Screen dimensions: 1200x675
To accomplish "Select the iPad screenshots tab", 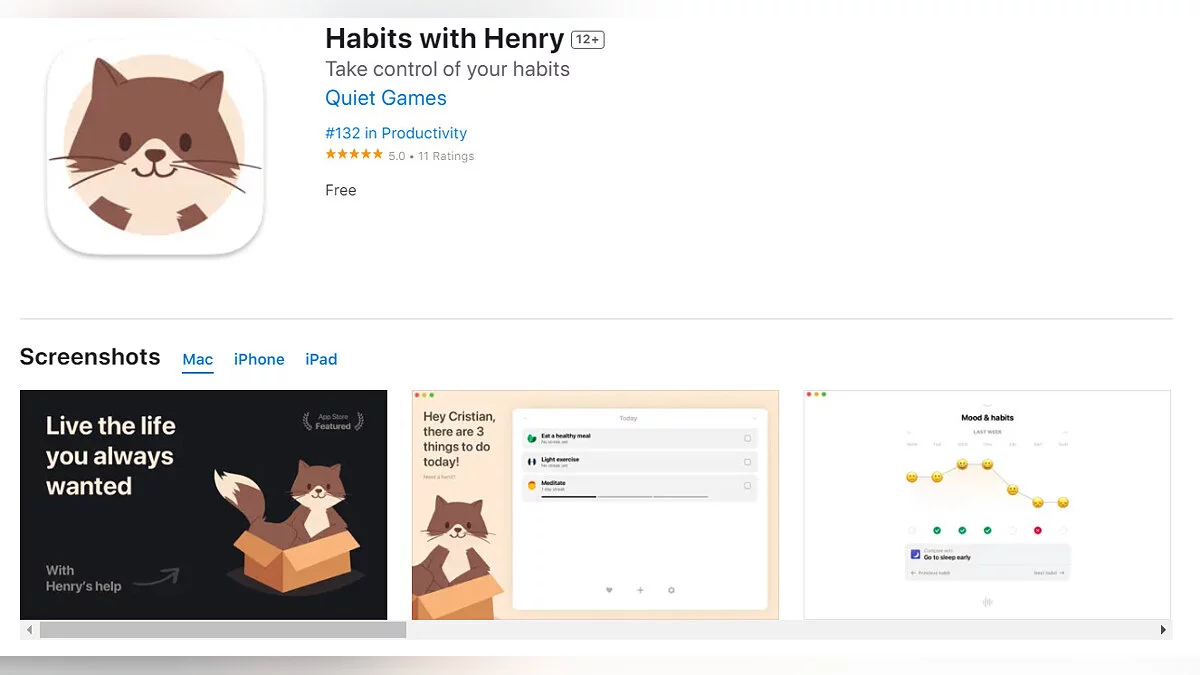I will [321, 360].
